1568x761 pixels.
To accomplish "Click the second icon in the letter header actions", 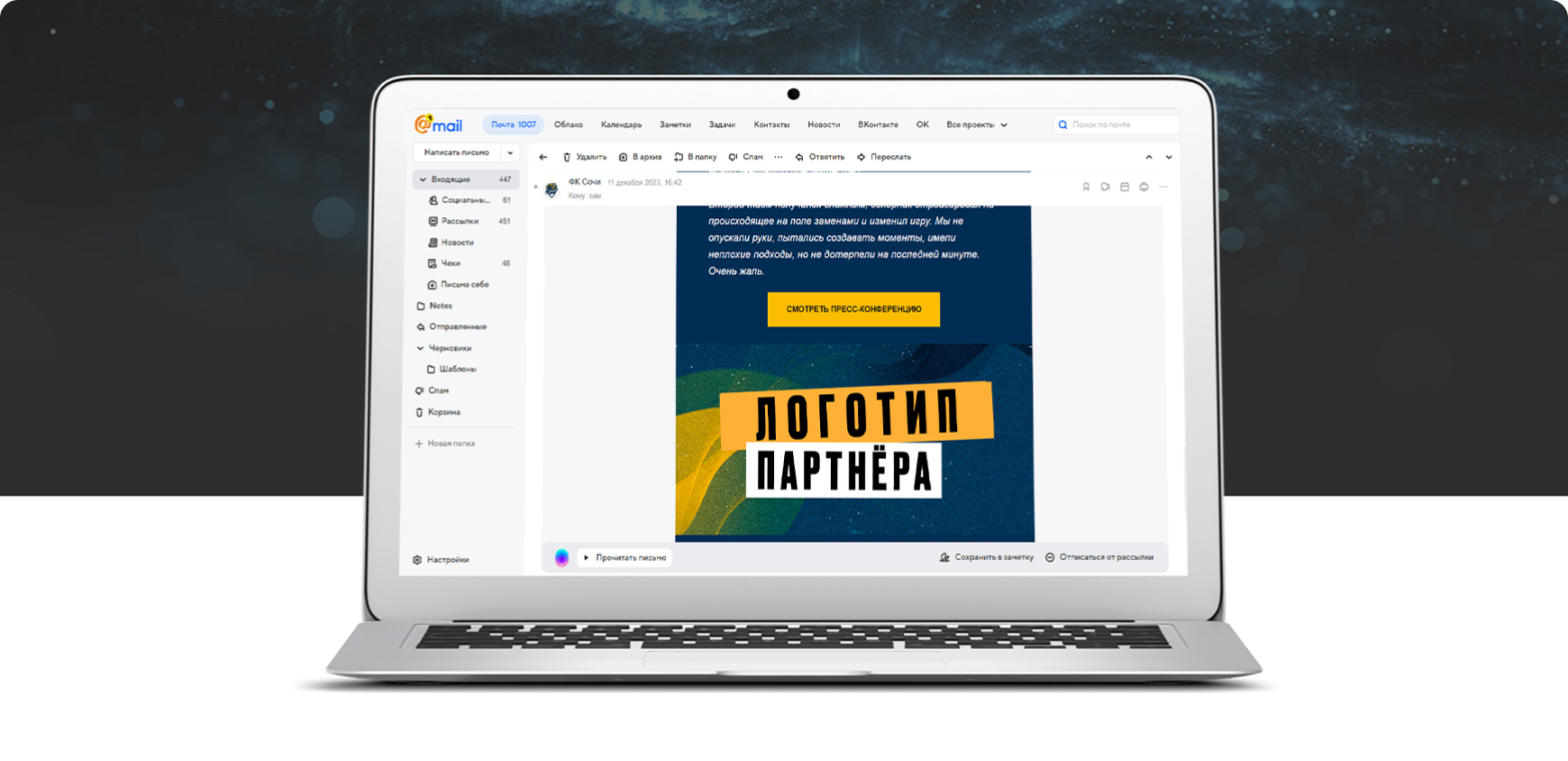I will (x=1105, y=187).
